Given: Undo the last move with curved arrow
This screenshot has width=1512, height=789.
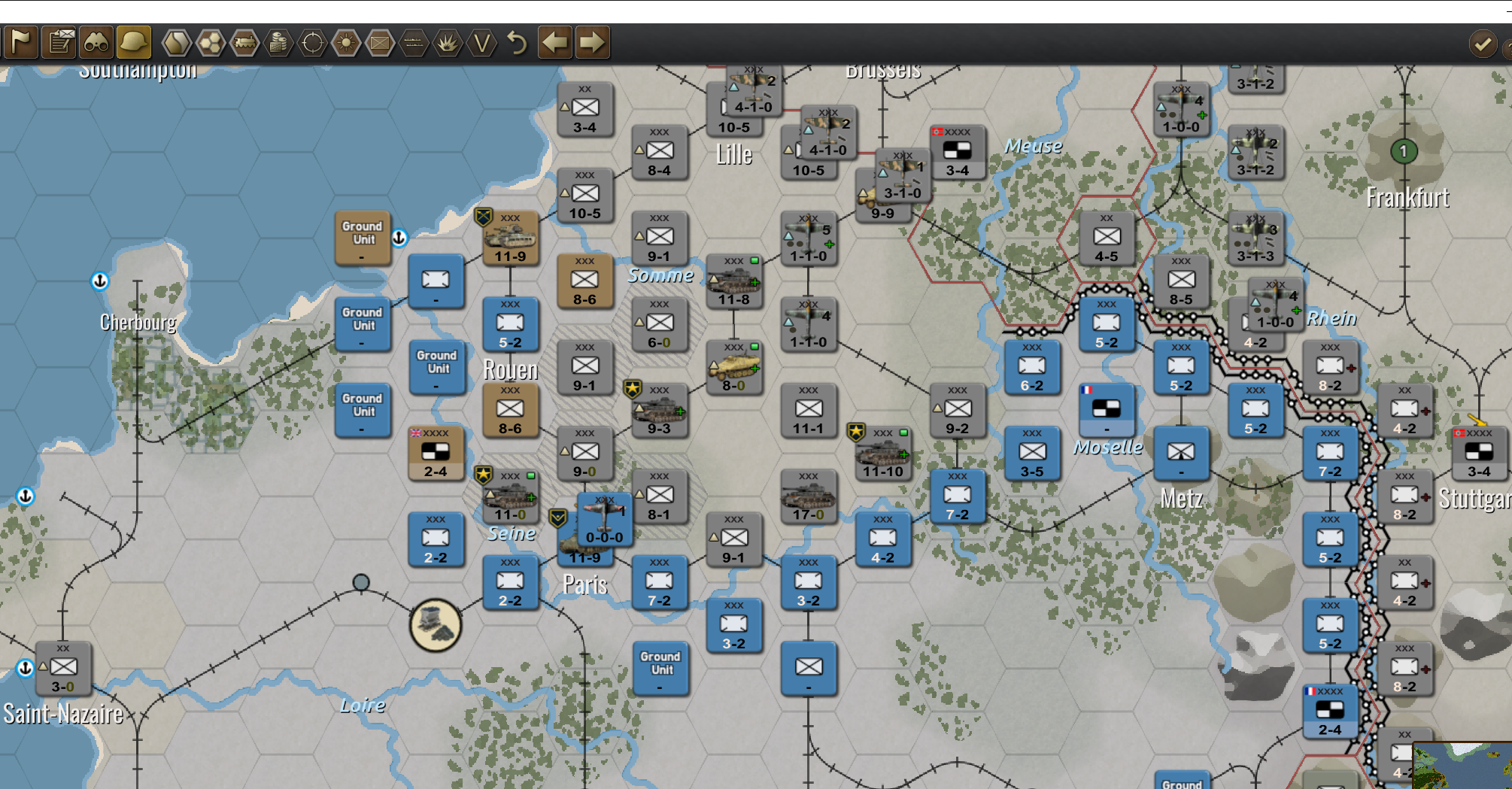Looking at the screenshot, I should (x=517, y=43).
